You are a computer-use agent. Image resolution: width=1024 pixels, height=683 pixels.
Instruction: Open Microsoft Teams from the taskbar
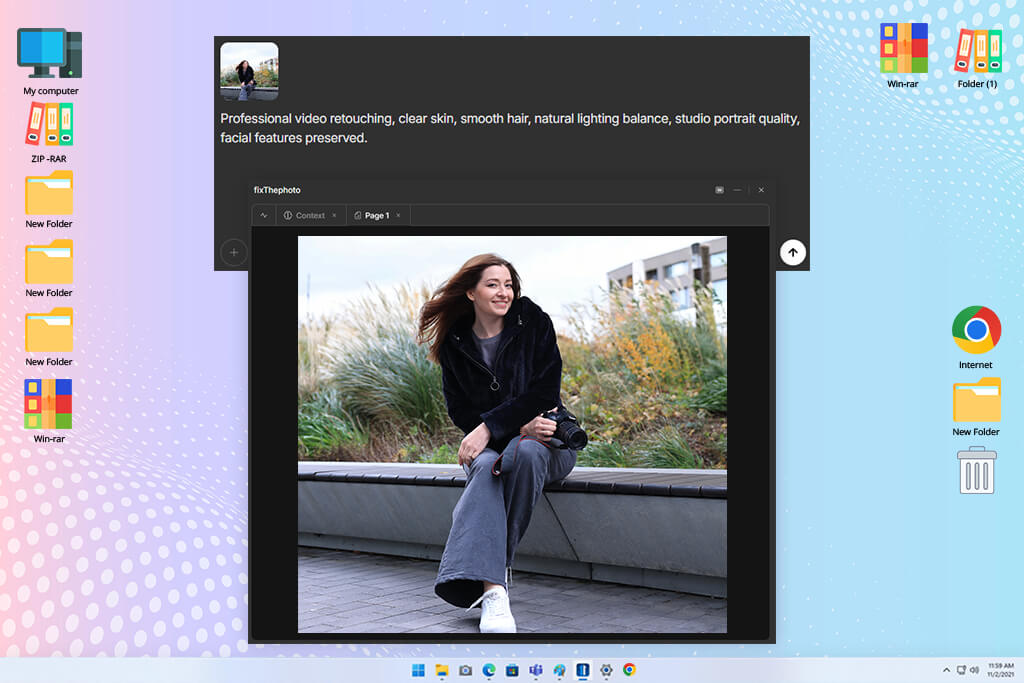click(536, 670)
